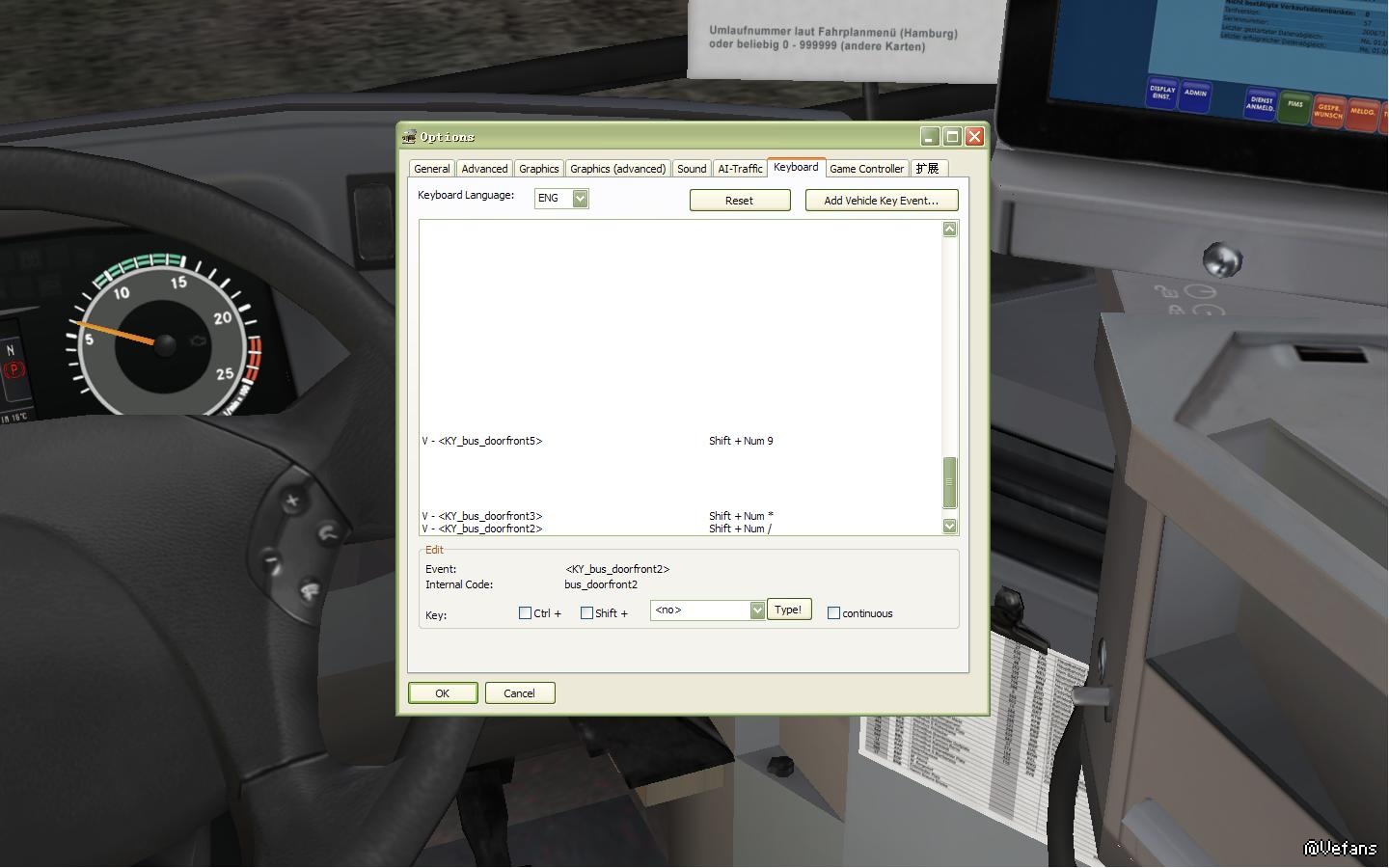Tap the phone hang-up button on steering wheel

pyautogui.click(x=310, y=589)
